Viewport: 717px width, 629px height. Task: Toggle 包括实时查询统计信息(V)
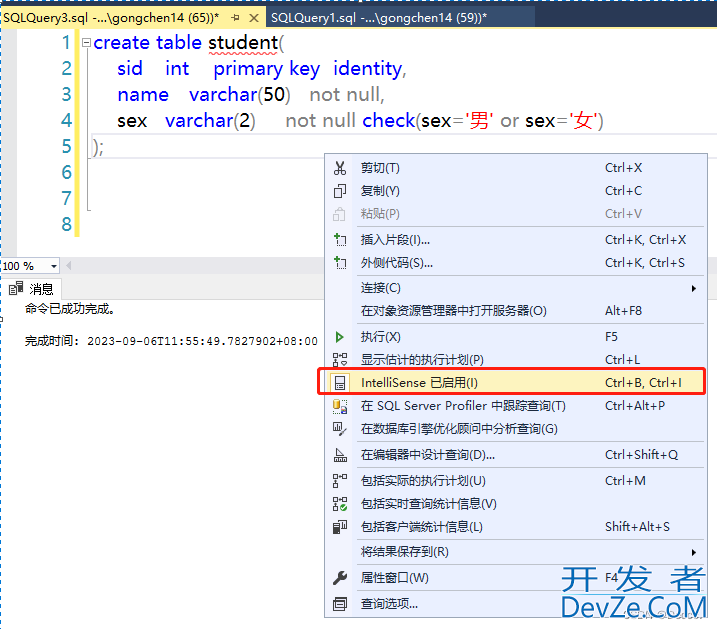(516, 504)
